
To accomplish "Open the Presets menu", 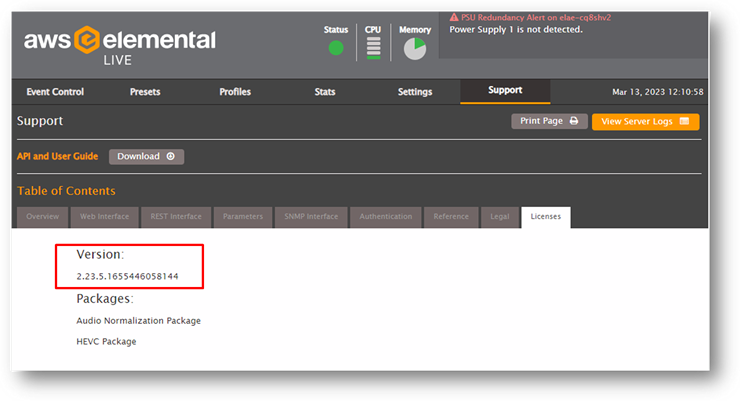I will [x=145, y=92].
